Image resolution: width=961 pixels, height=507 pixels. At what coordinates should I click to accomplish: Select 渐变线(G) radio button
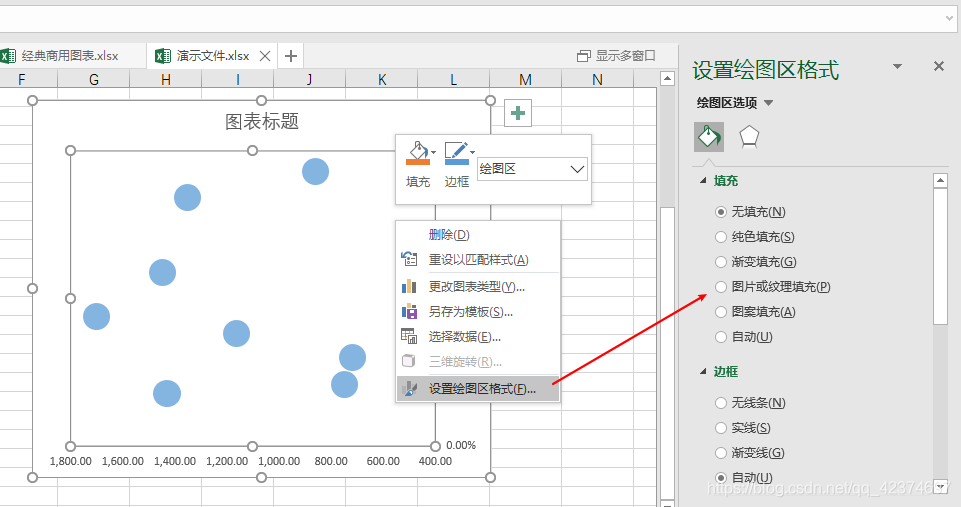point(721,453)
